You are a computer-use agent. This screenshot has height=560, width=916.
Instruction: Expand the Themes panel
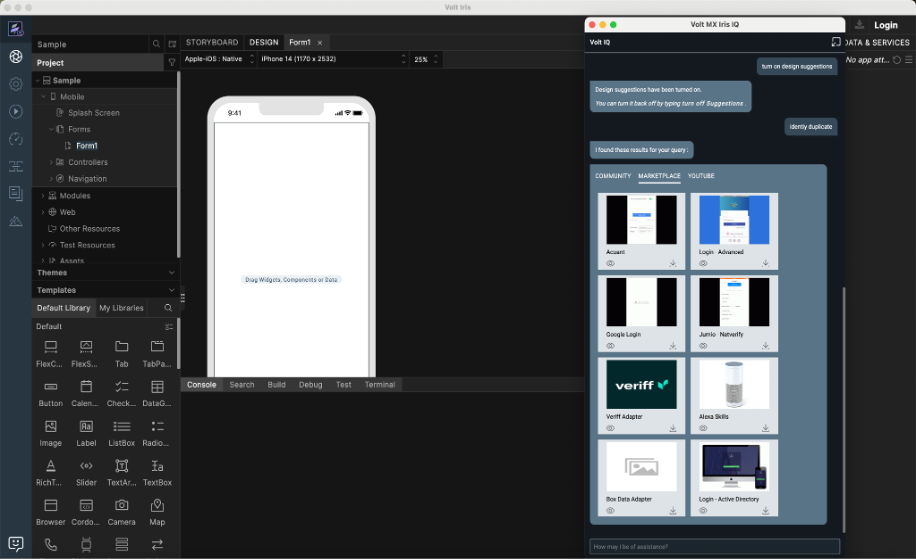pos(105,273)
